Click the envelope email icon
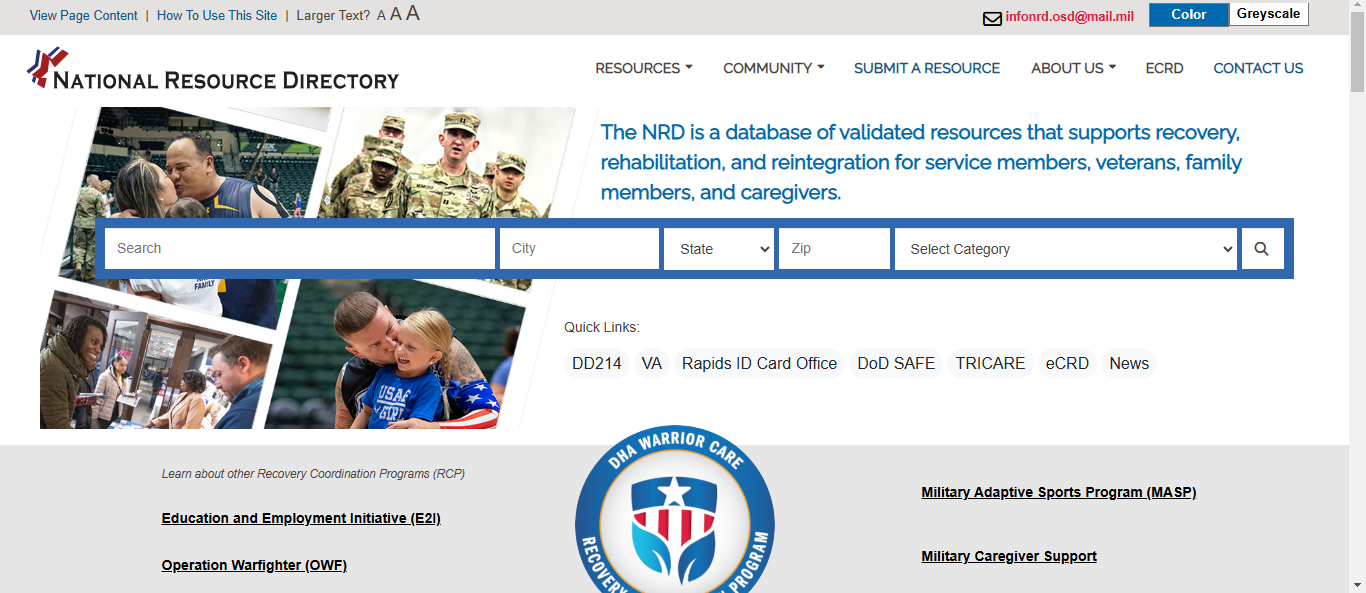Viewport: 1366px width, 593px height. point(992,18)
